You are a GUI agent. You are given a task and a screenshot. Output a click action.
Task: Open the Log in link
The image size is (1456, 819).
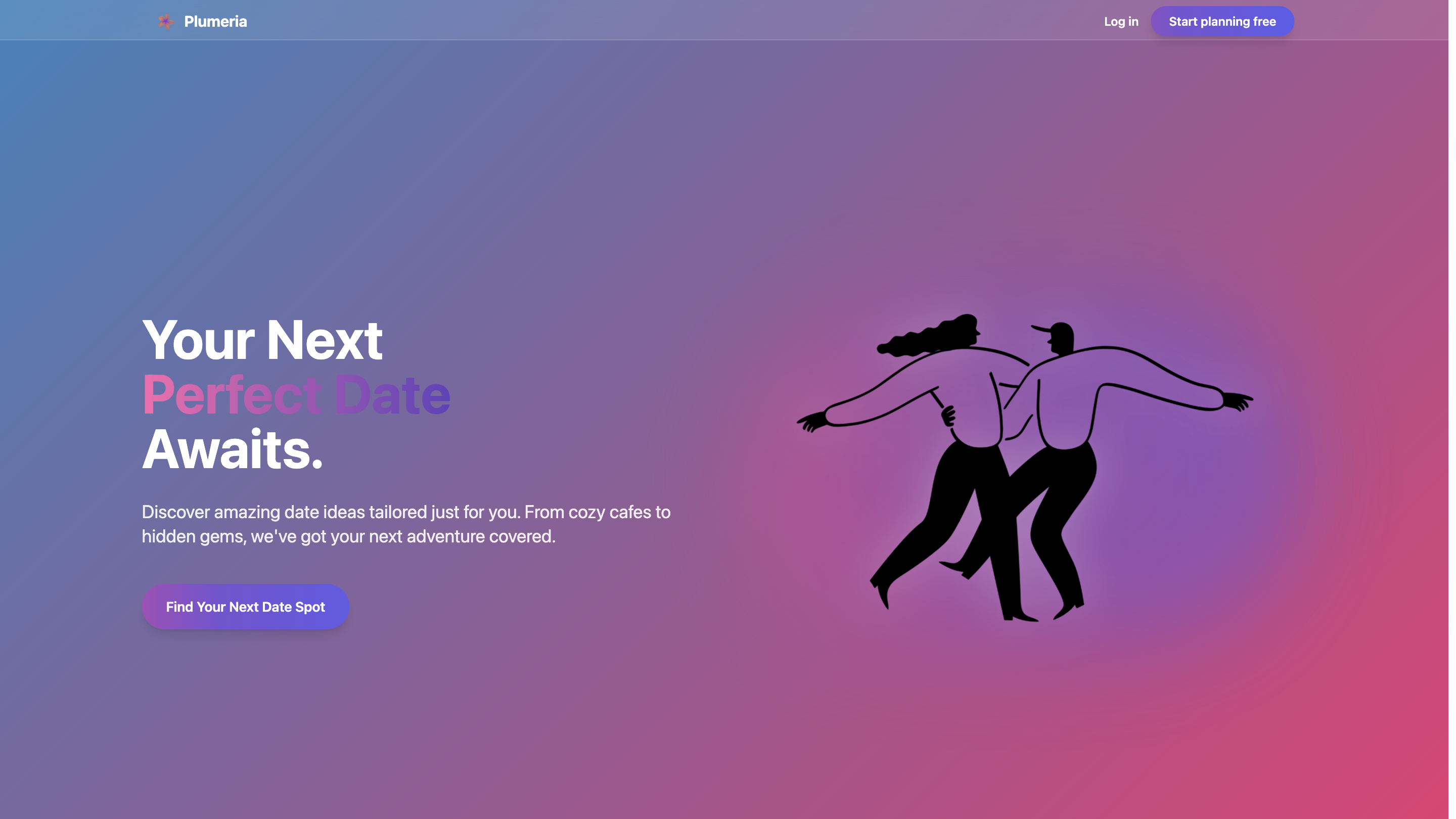(x=1121, y=21)
